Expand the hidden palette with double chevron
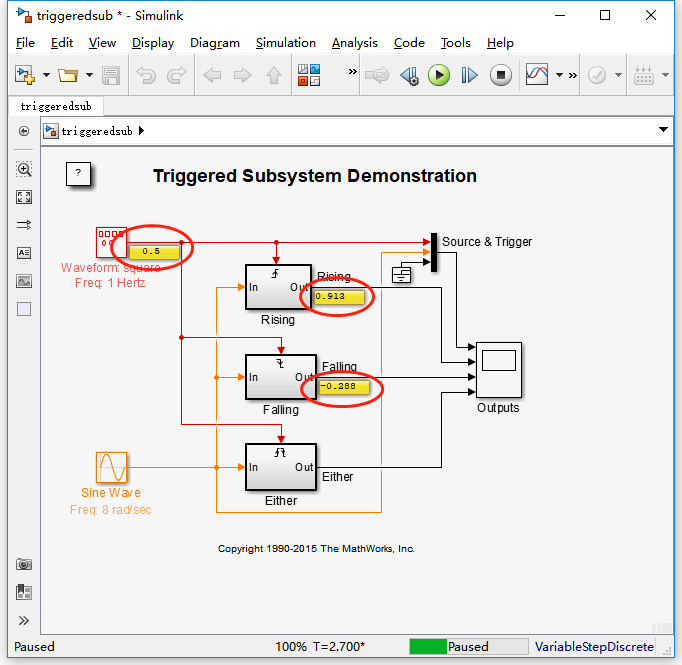 (x=24, y=620)
